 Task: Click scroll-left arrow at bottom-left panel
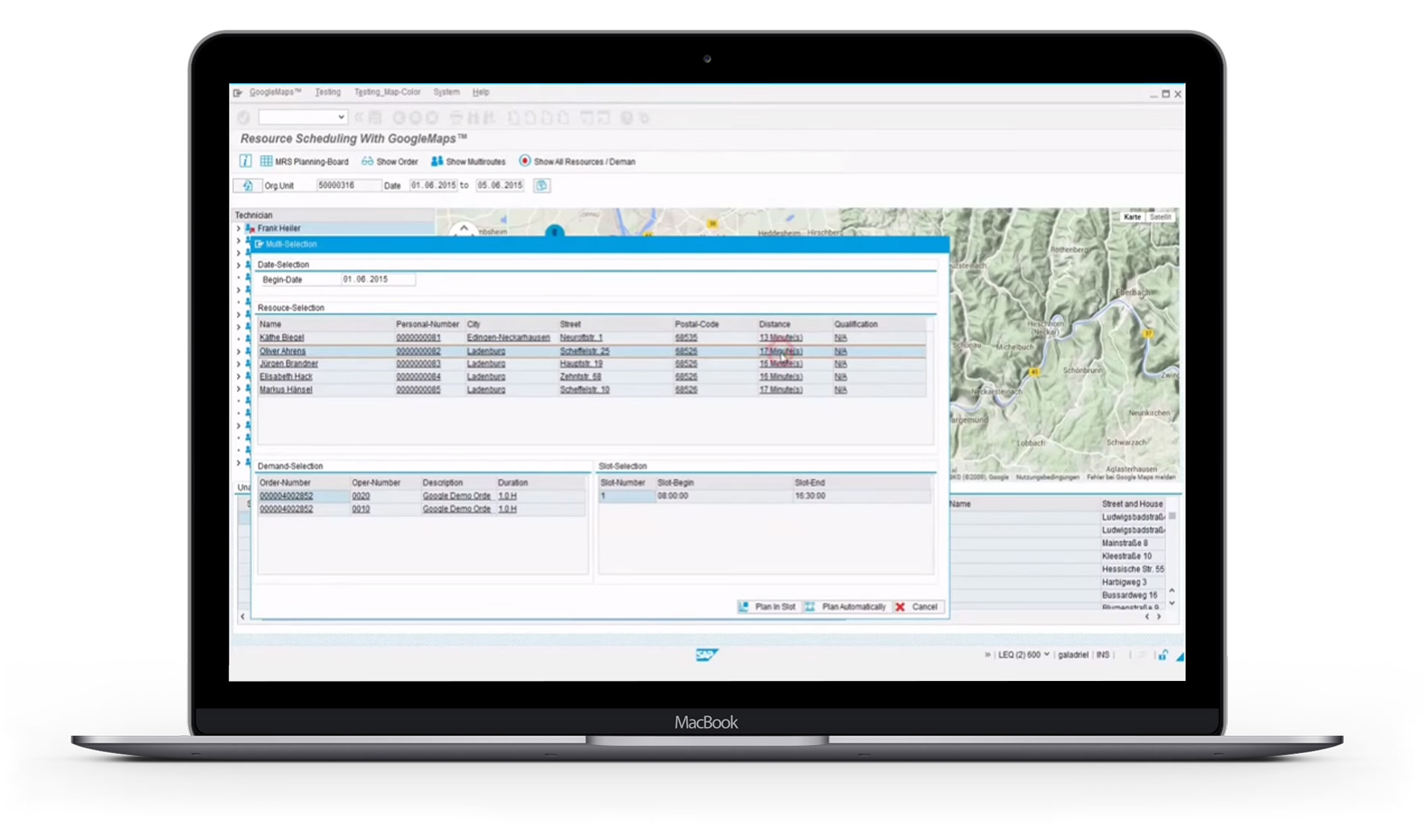(x=242, y=616)
